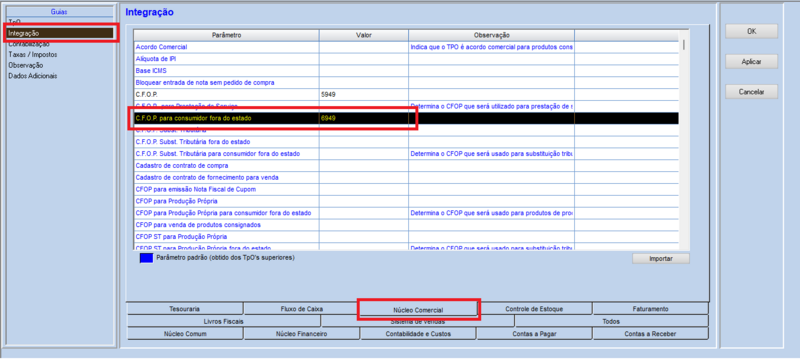Select the Alíquota de IPI parameter
The width and height of the screenshot is (800, 364).
(406, 59)
